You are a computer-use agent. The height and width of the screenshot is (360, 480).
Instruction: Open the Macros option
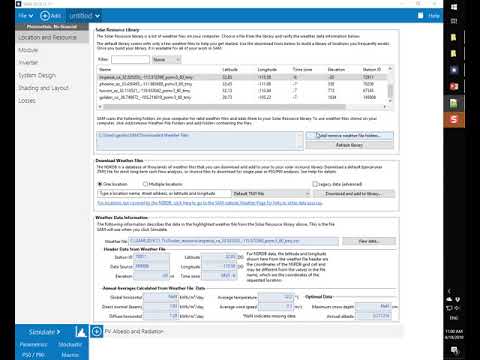tap(70, 355)
